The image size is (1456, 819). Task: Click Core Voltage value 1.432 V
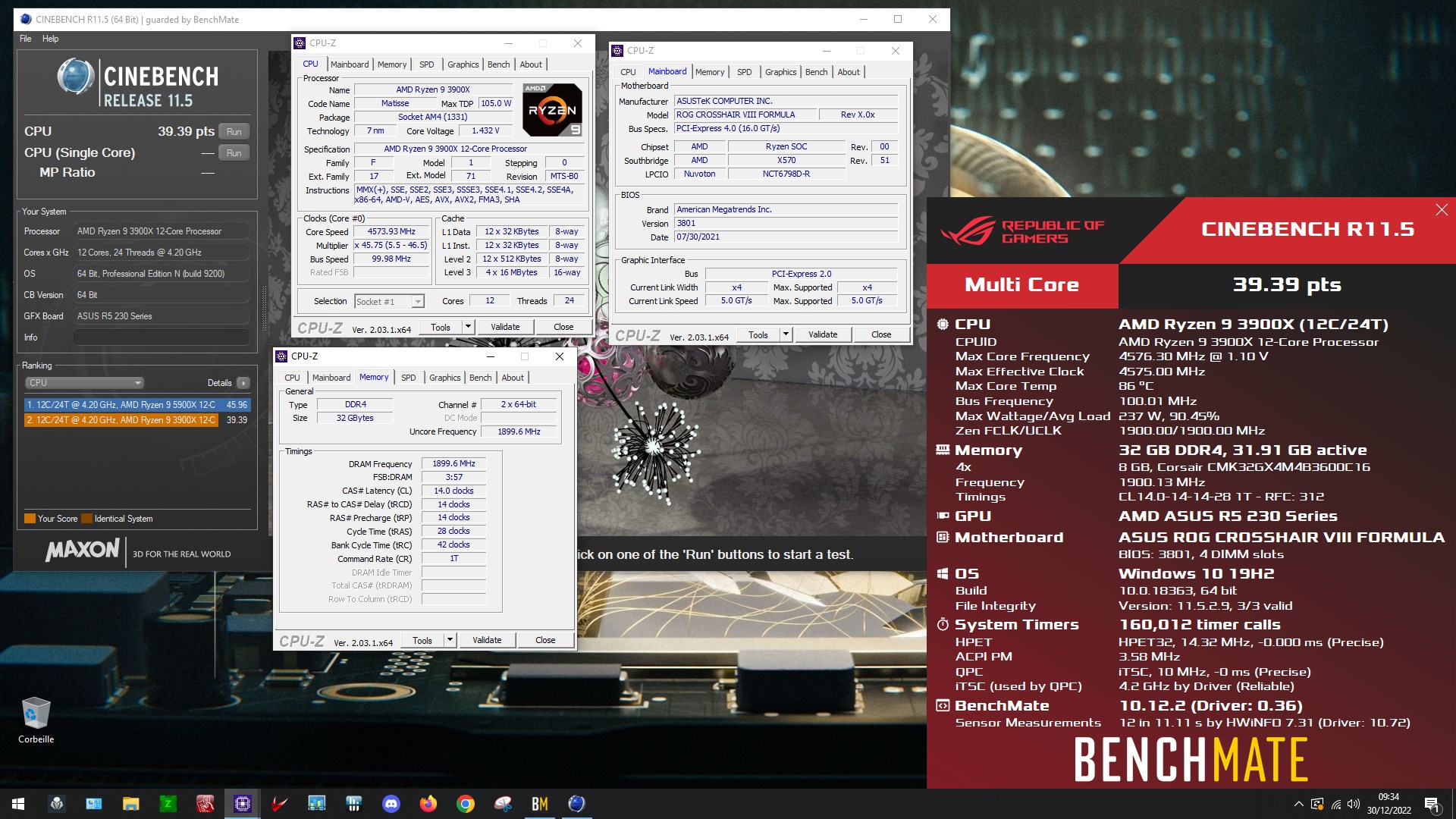tap(485, 130)
